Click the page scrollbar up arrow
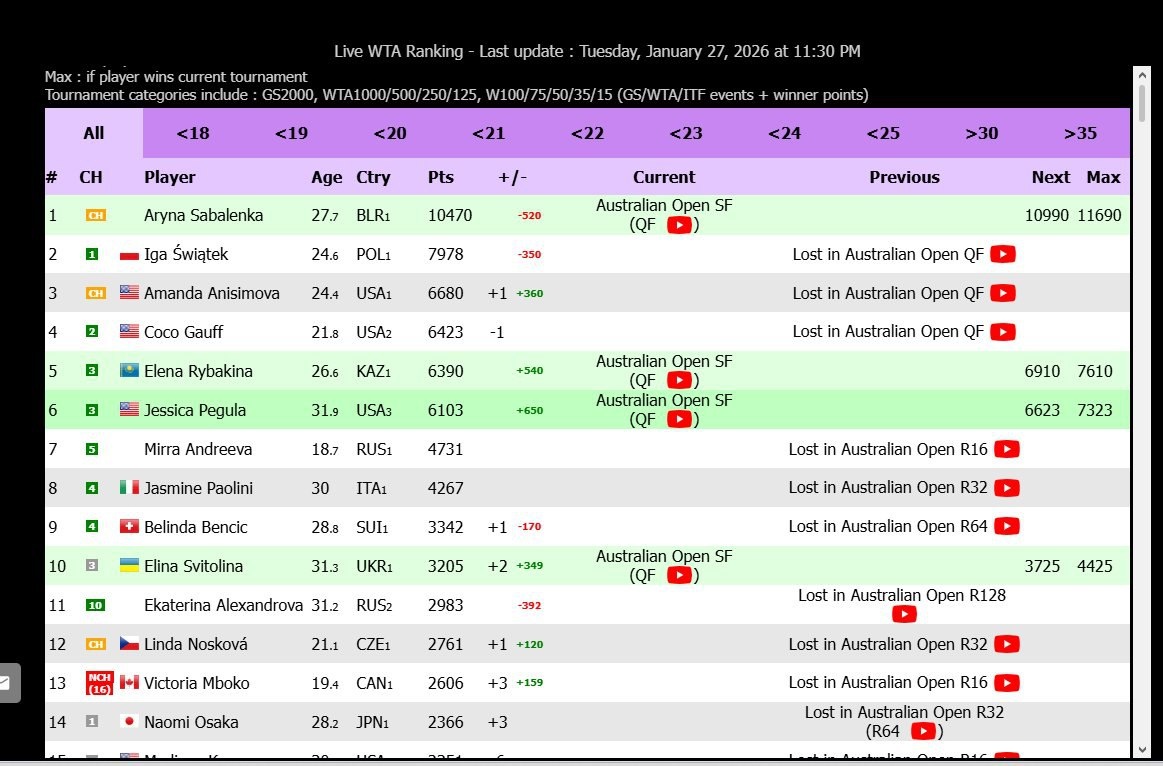The image size is (1163, 766). [x=1141, y=74]
